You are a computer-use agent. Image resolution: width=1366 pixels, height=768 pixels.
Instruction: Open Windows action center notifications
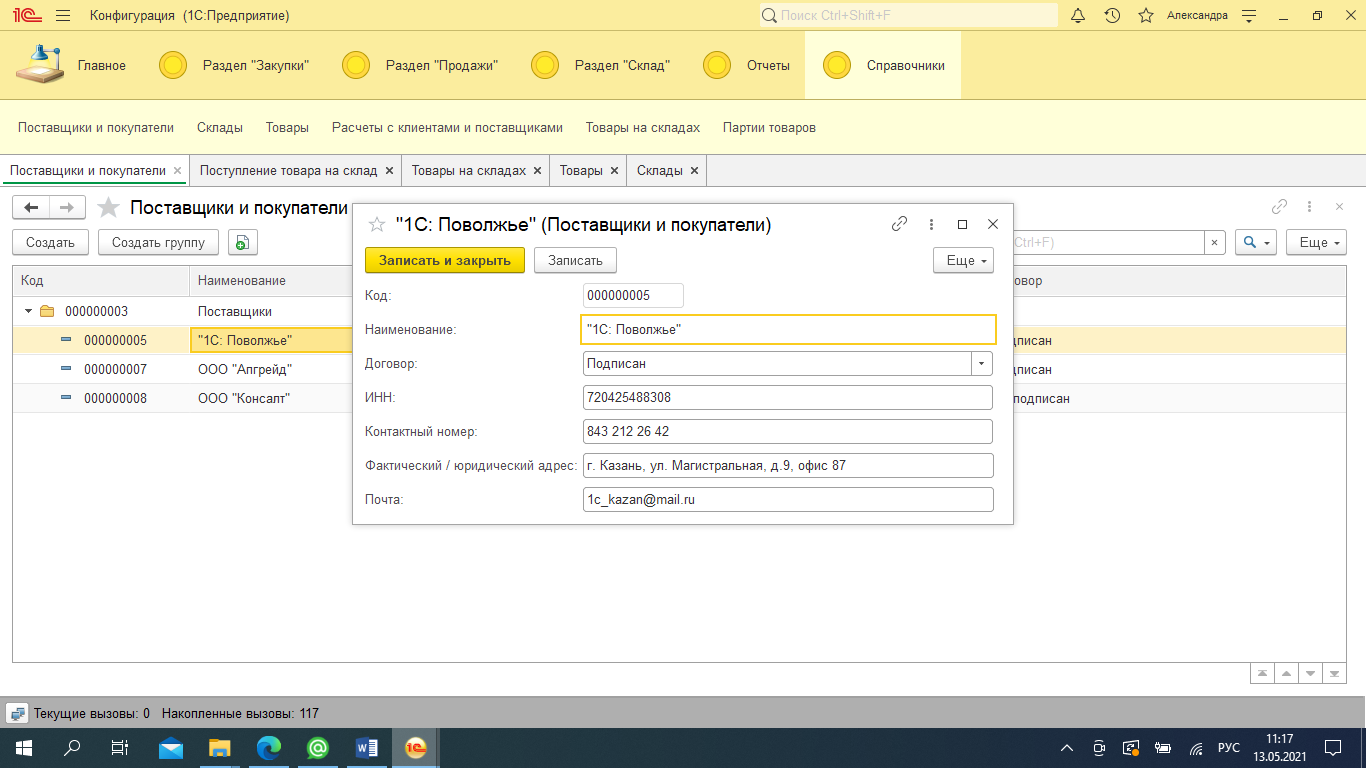click(1333, 748)
